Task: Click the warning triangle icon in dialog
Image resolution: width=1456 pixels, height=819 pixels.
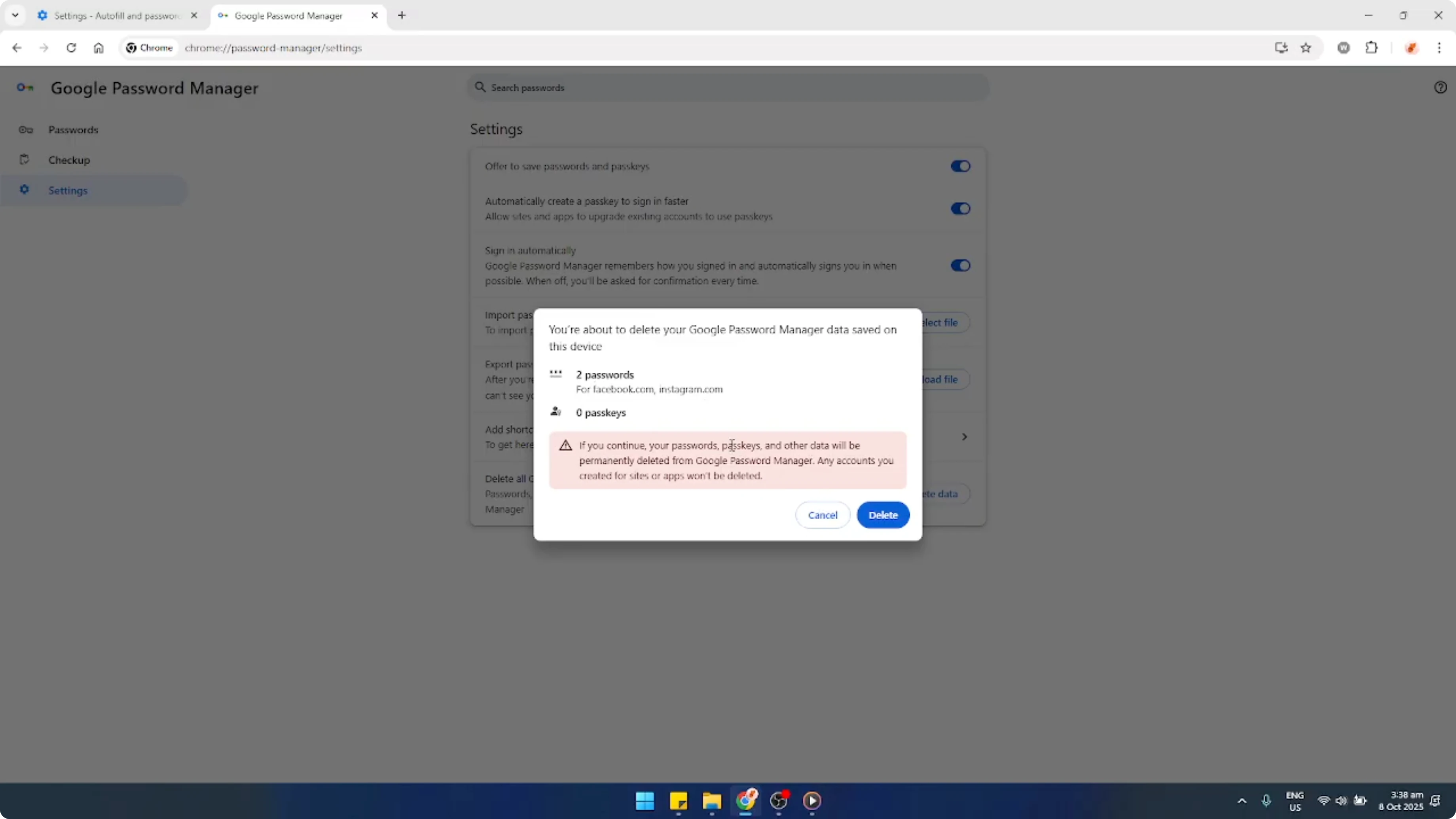Action: tap(565, 446)
